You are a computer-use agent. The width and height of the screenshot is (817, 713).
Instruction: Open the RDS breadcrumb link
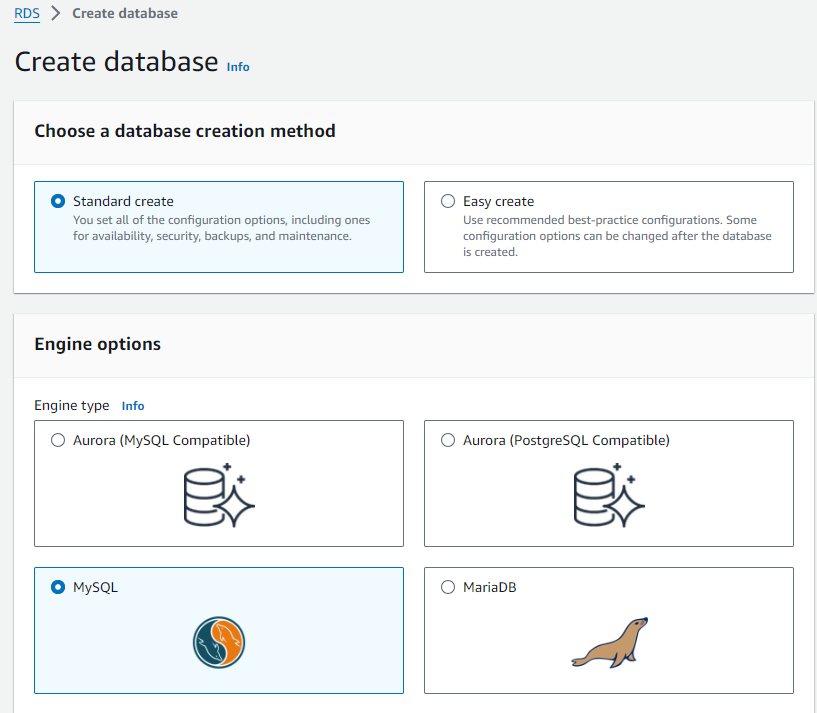tap(27, 14)
